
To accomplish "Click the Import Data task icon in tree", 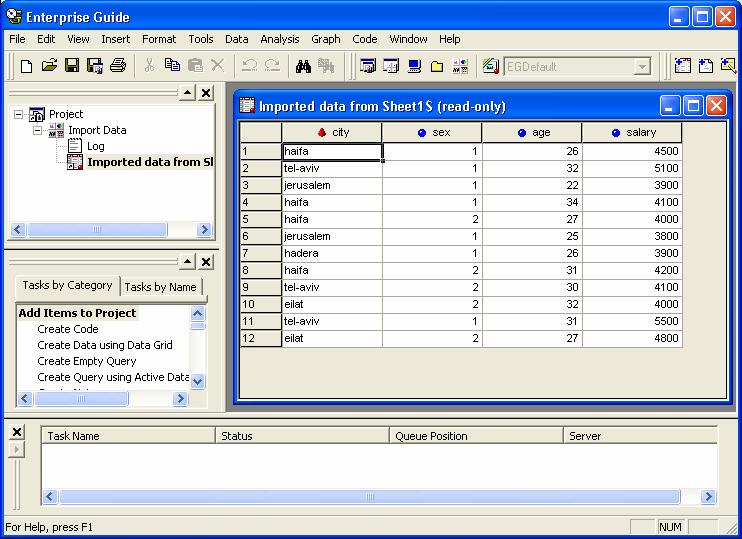I will [56, 130].
